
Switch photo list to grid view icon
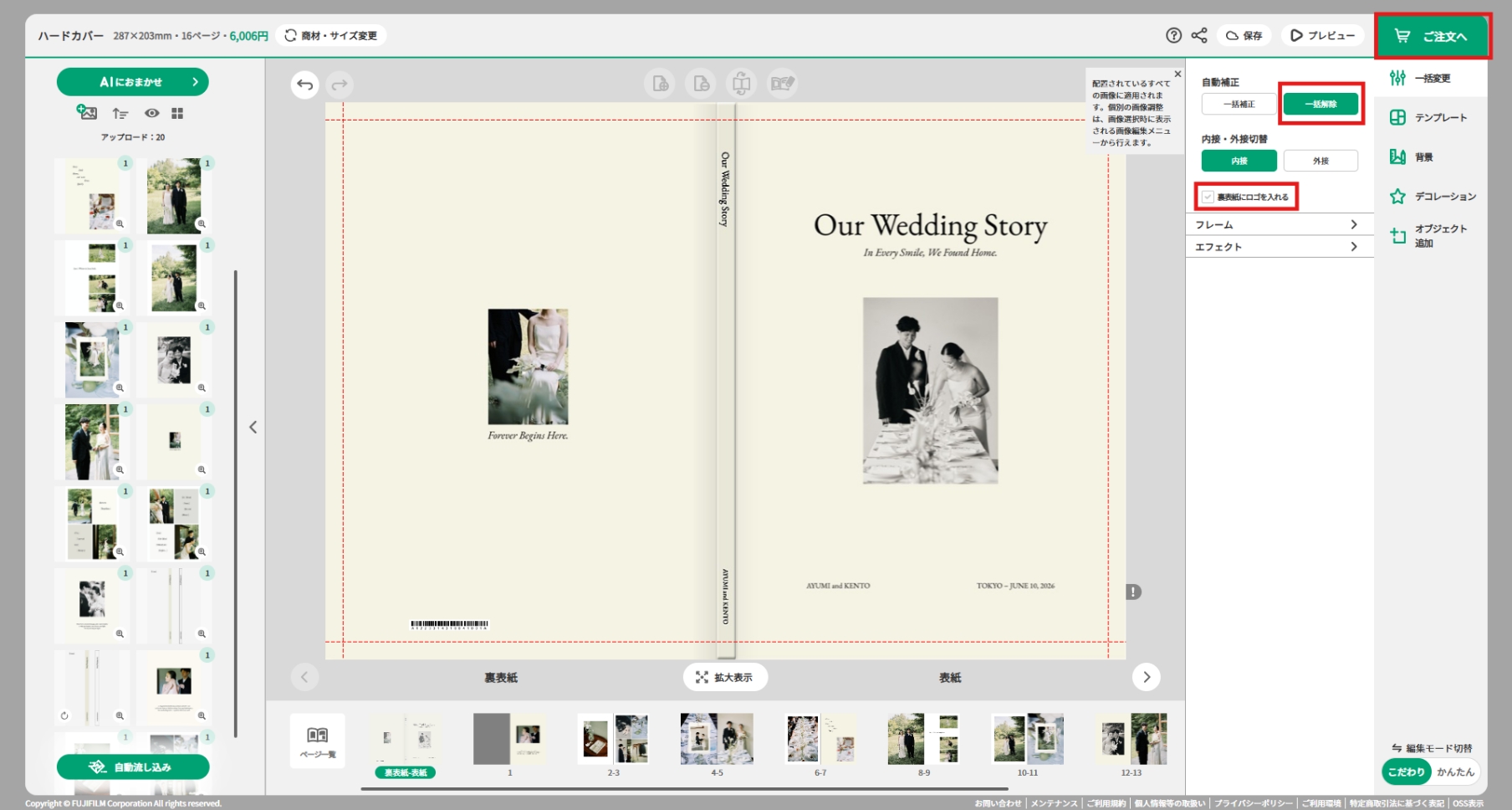(x=177, y=113)
